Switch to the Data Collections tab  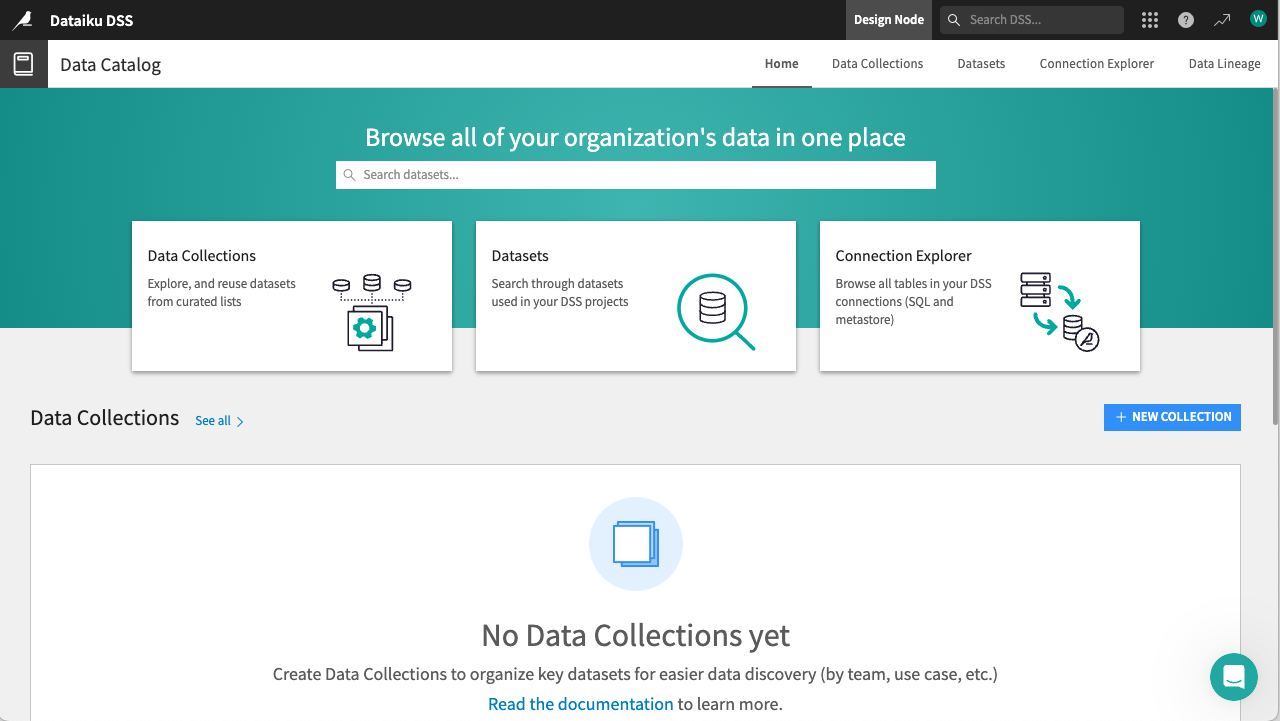878,64
